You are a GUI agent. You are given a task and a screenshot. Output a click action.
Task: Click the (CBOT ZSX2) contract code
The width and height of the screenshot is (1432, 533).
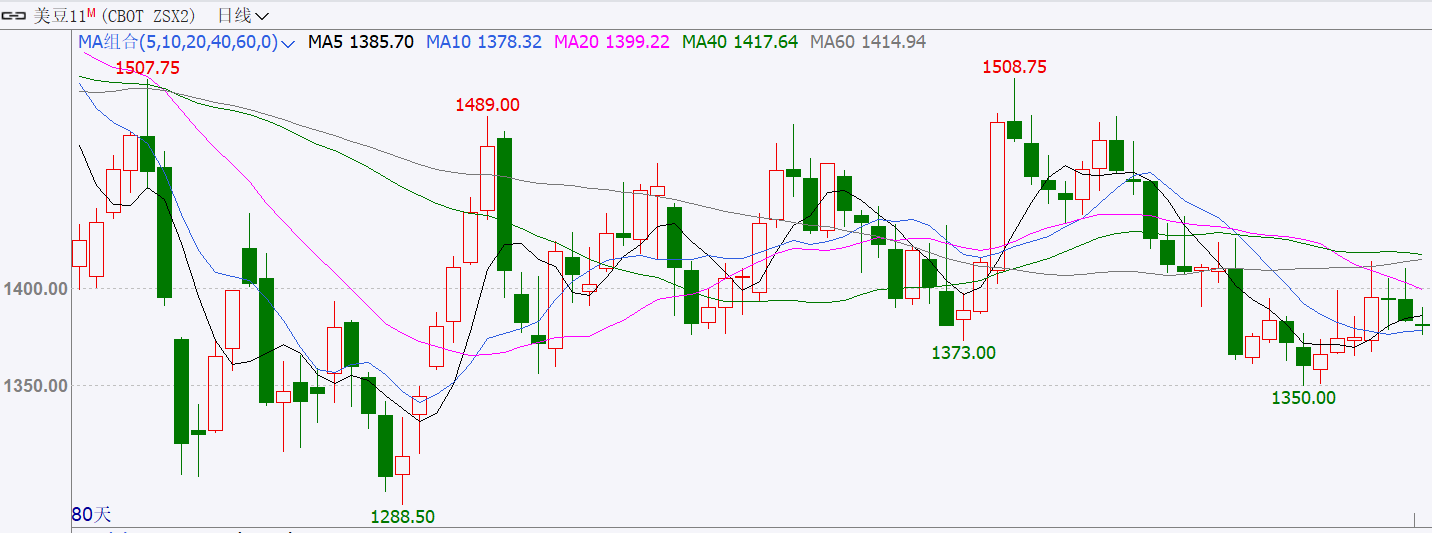pos(150,16)
